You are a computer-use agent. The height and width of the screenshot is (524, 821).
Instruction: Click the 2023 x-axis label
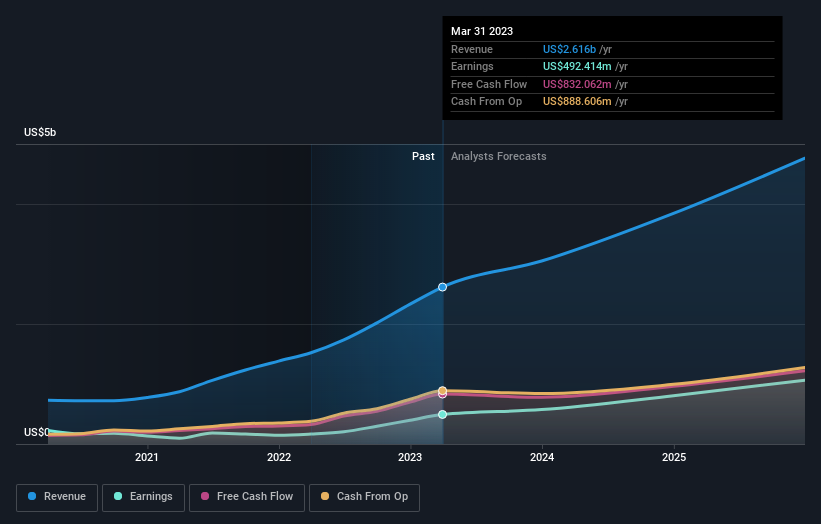pos(410,457)
